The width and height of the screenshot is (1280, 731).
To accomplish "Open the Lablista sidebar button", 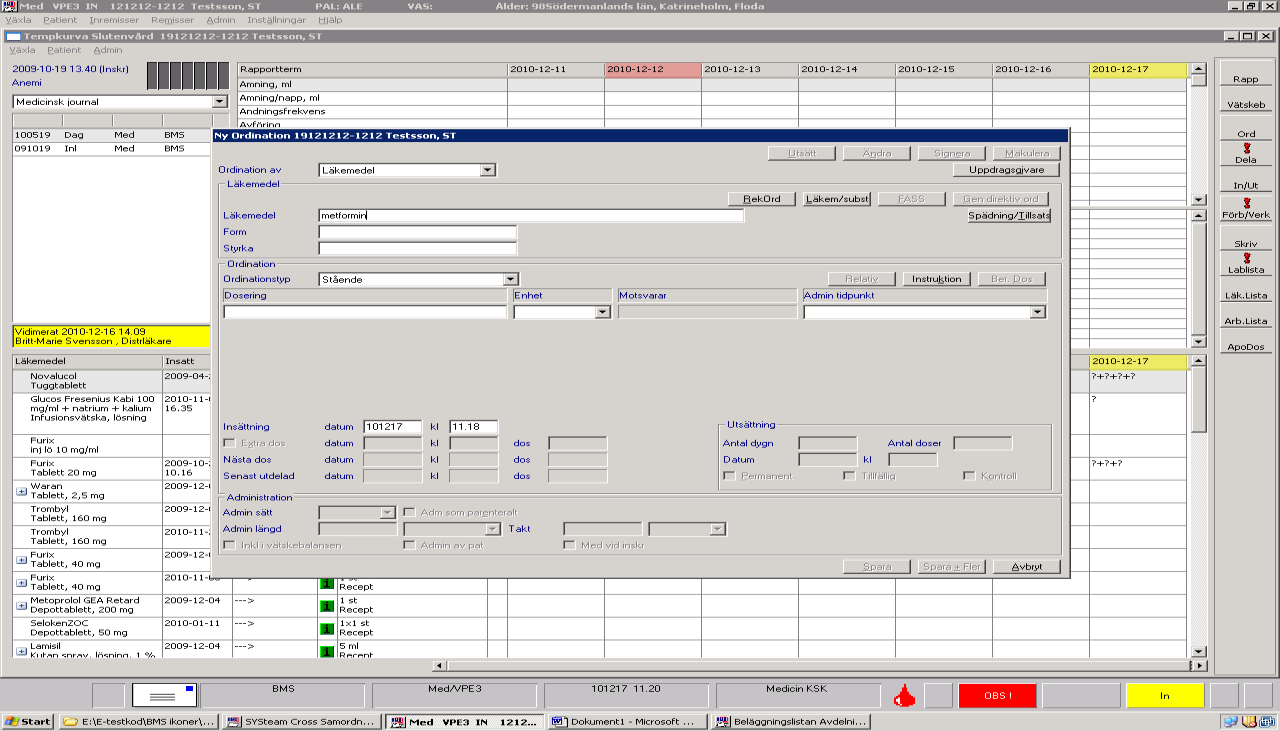I will pyautogui.click(x=1246, y=263).
